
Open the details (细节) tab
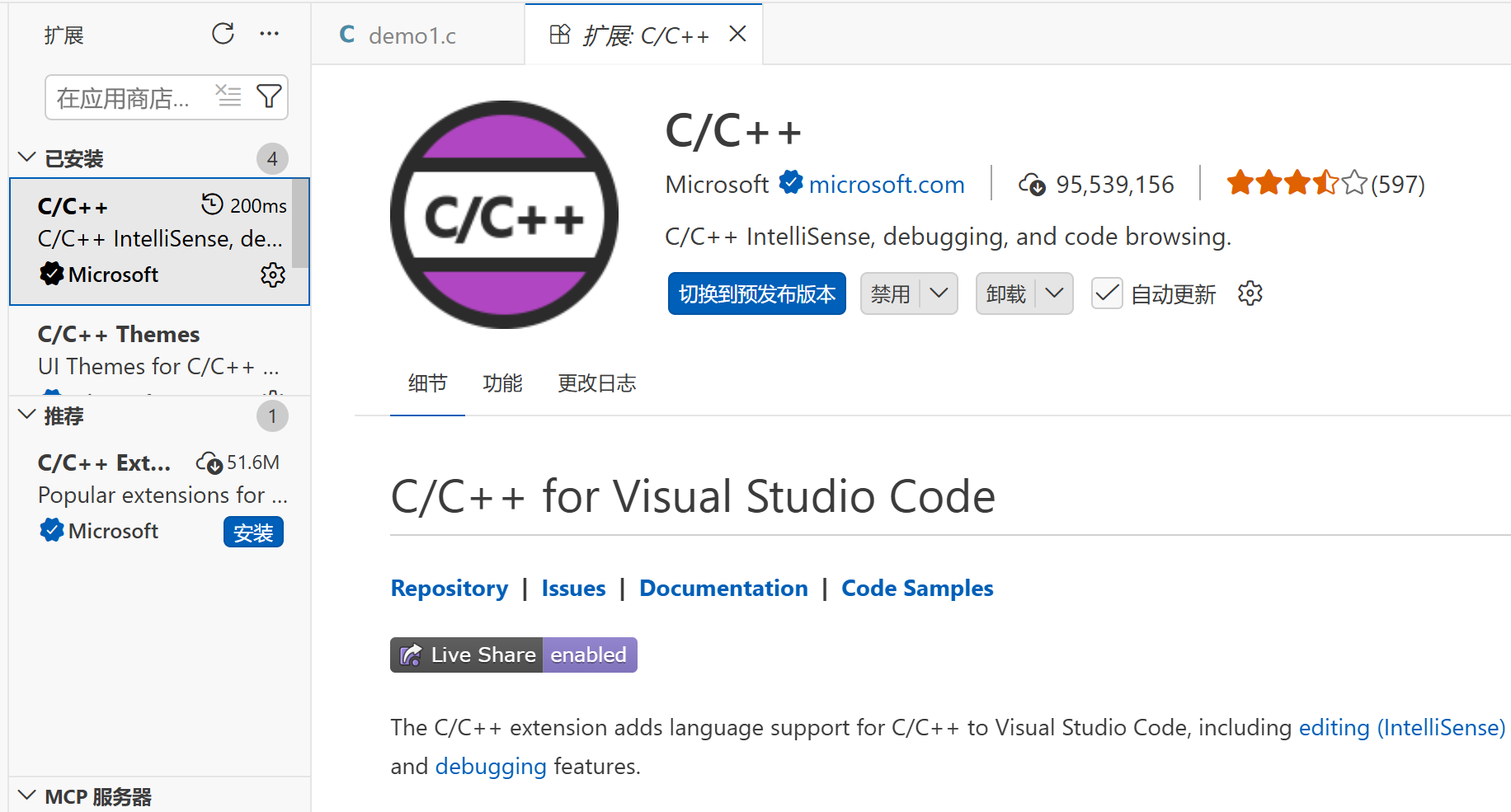point(427,383)
